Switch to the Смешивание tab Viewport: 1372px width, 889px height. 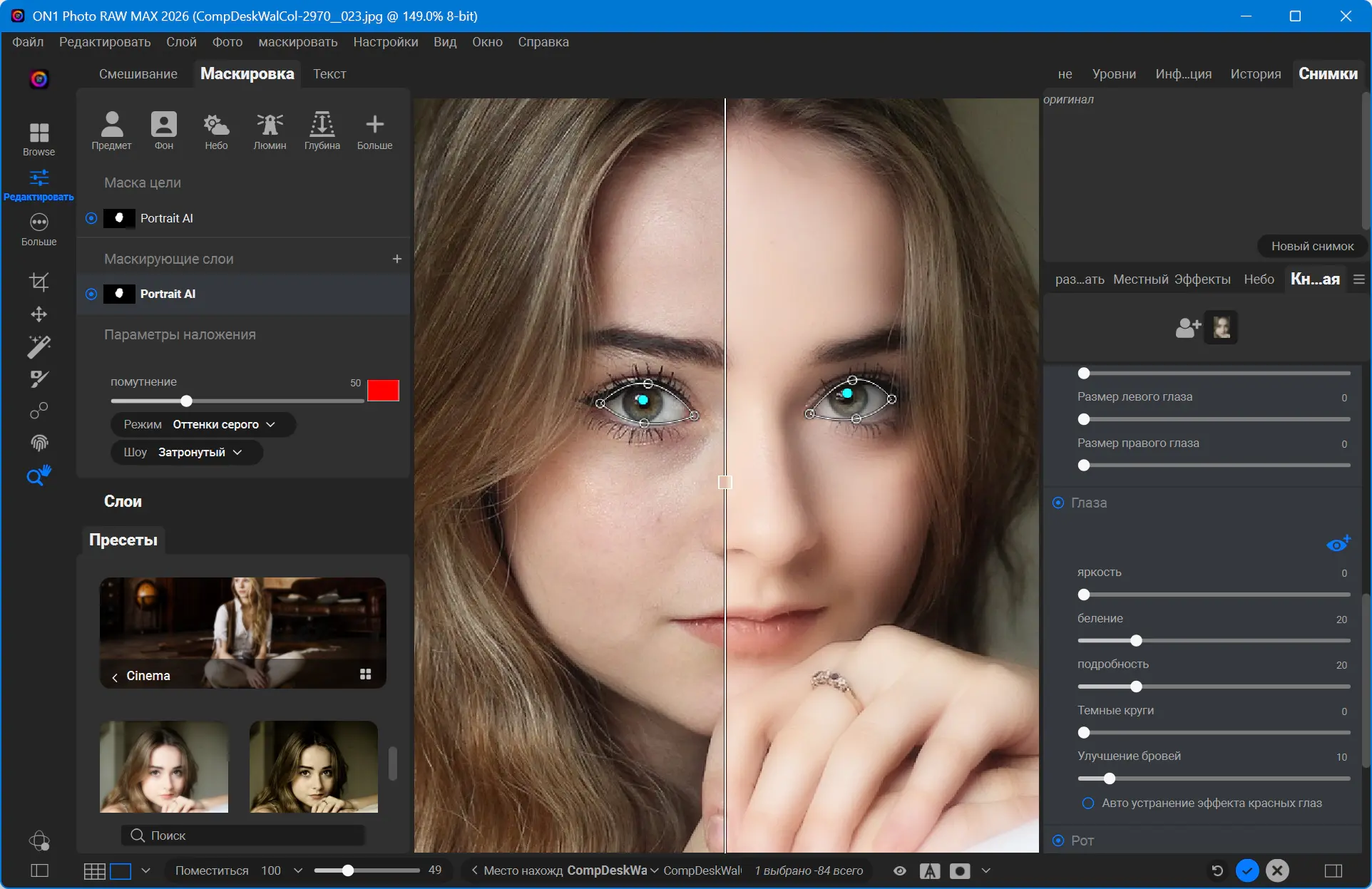point(138,74)
